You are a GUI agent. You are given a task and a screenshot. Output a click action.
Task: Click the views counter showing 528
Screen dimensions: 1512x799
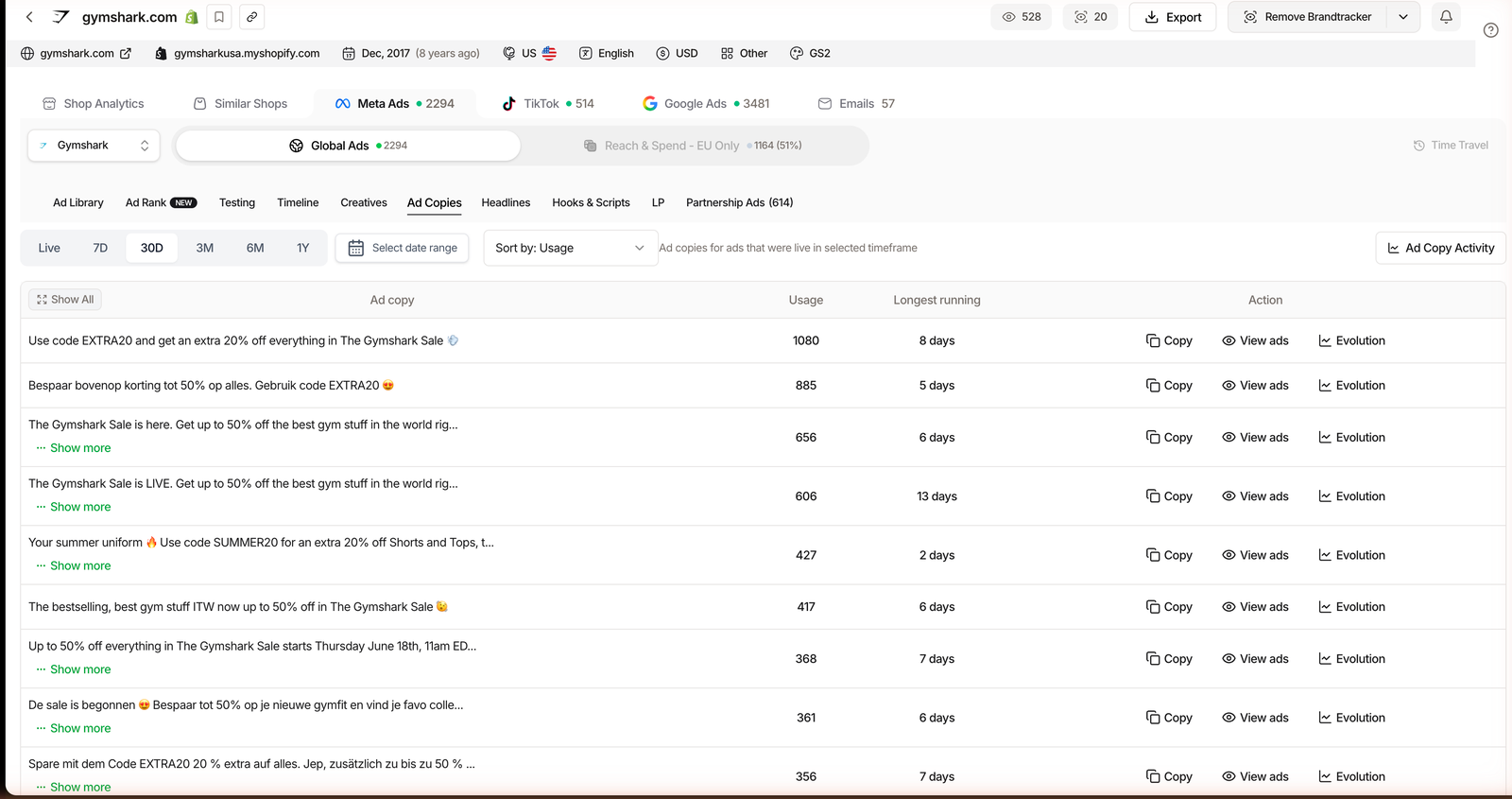point(1021,17)
